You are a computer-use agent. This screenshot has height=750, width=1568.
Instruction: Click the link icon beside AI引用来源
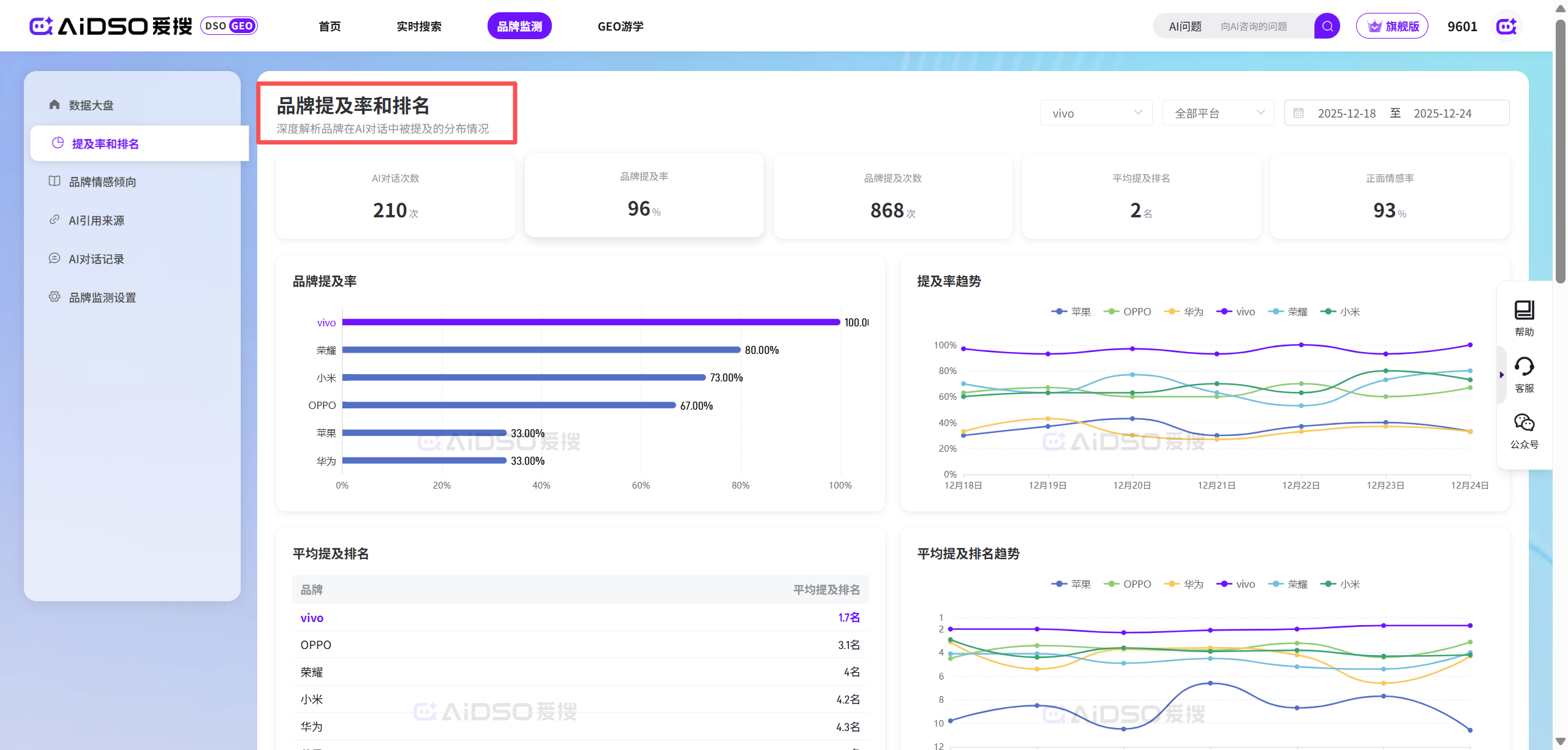(55, 220)
